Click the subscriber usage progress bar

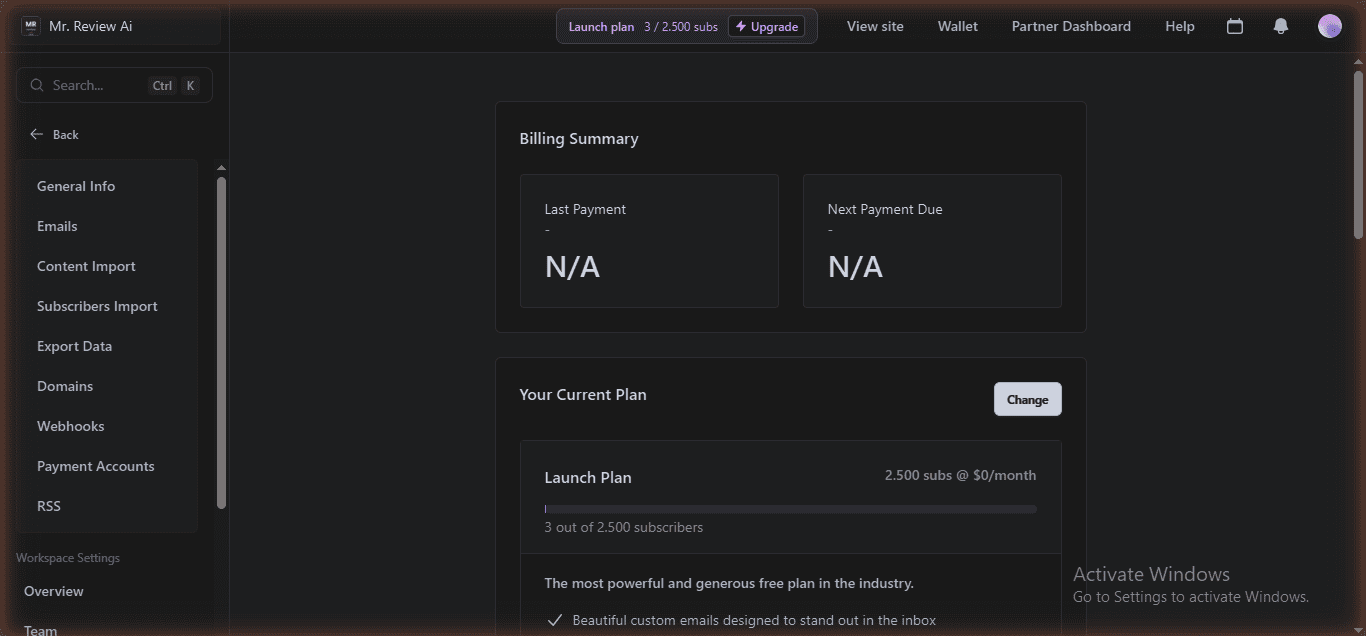point(790,509)
